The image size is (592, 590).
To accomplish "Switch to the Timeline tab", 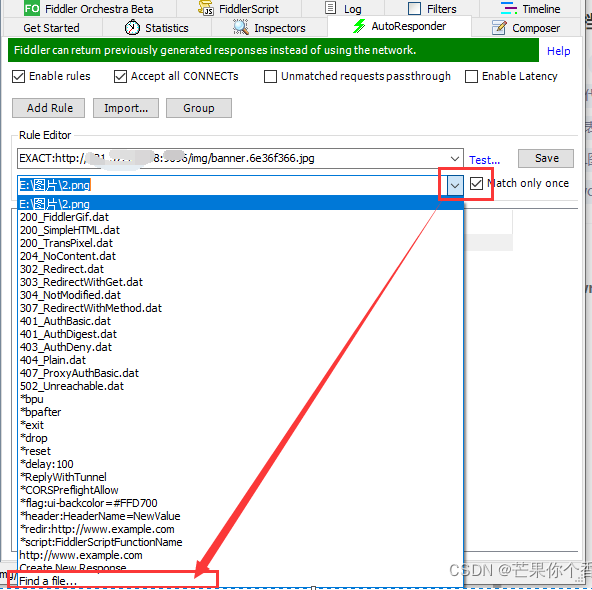I will click(x=530, y=8).
